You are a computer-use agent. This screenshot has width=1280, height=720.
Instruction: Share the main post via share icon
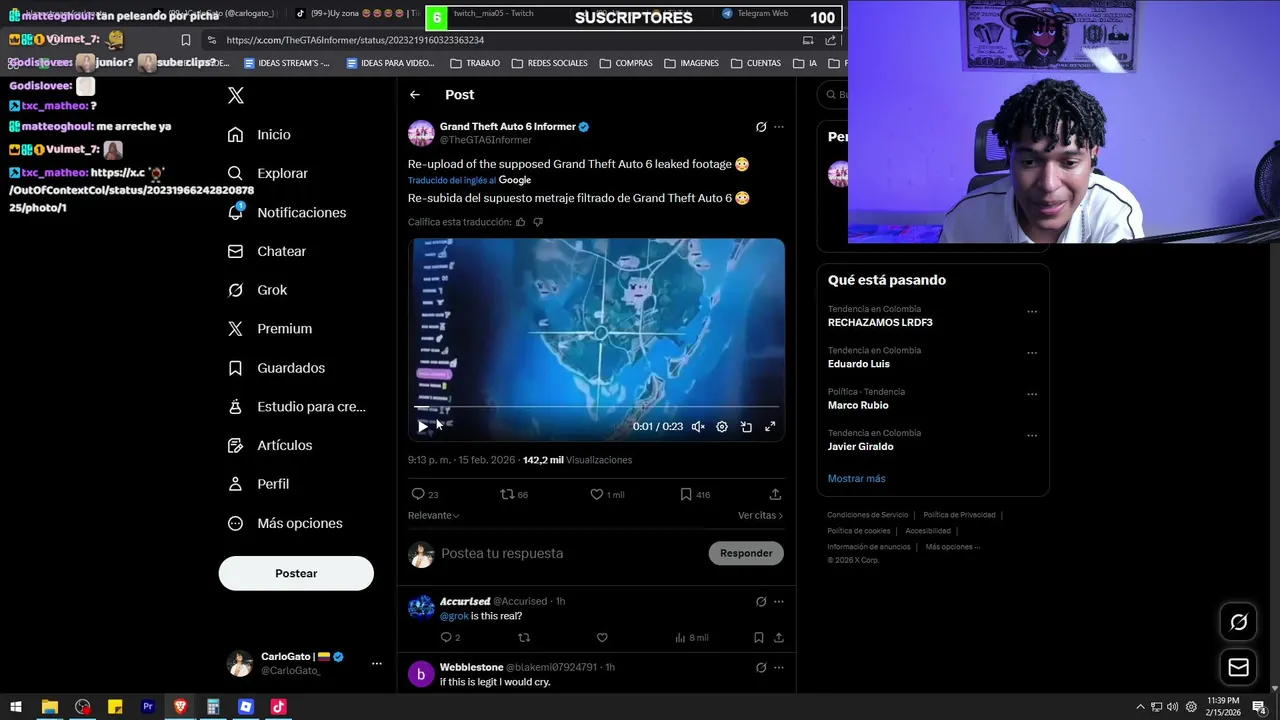[x=775, y=494]
